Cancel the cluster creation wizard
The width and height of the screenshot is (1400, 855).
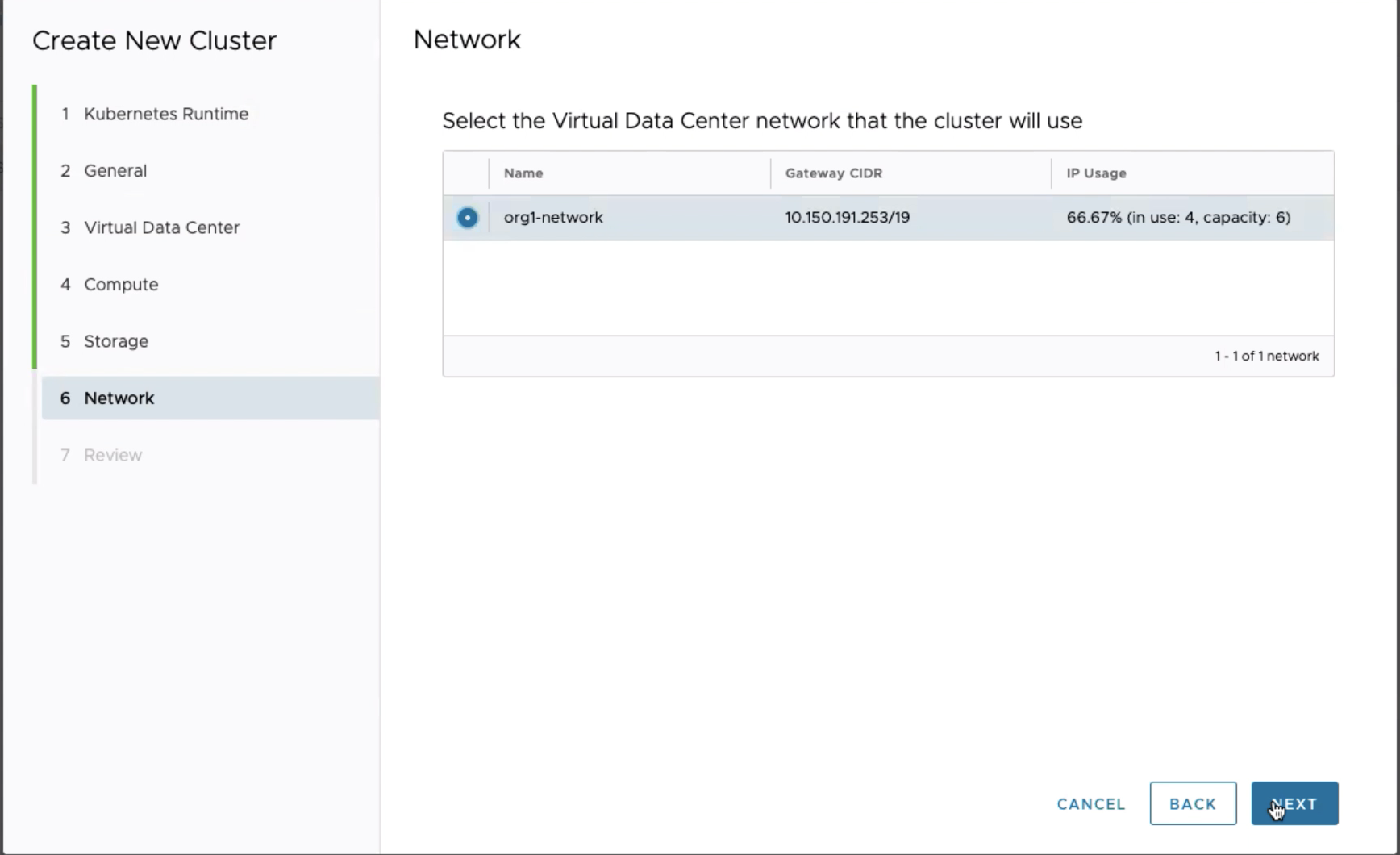[x=1090, y=804]
